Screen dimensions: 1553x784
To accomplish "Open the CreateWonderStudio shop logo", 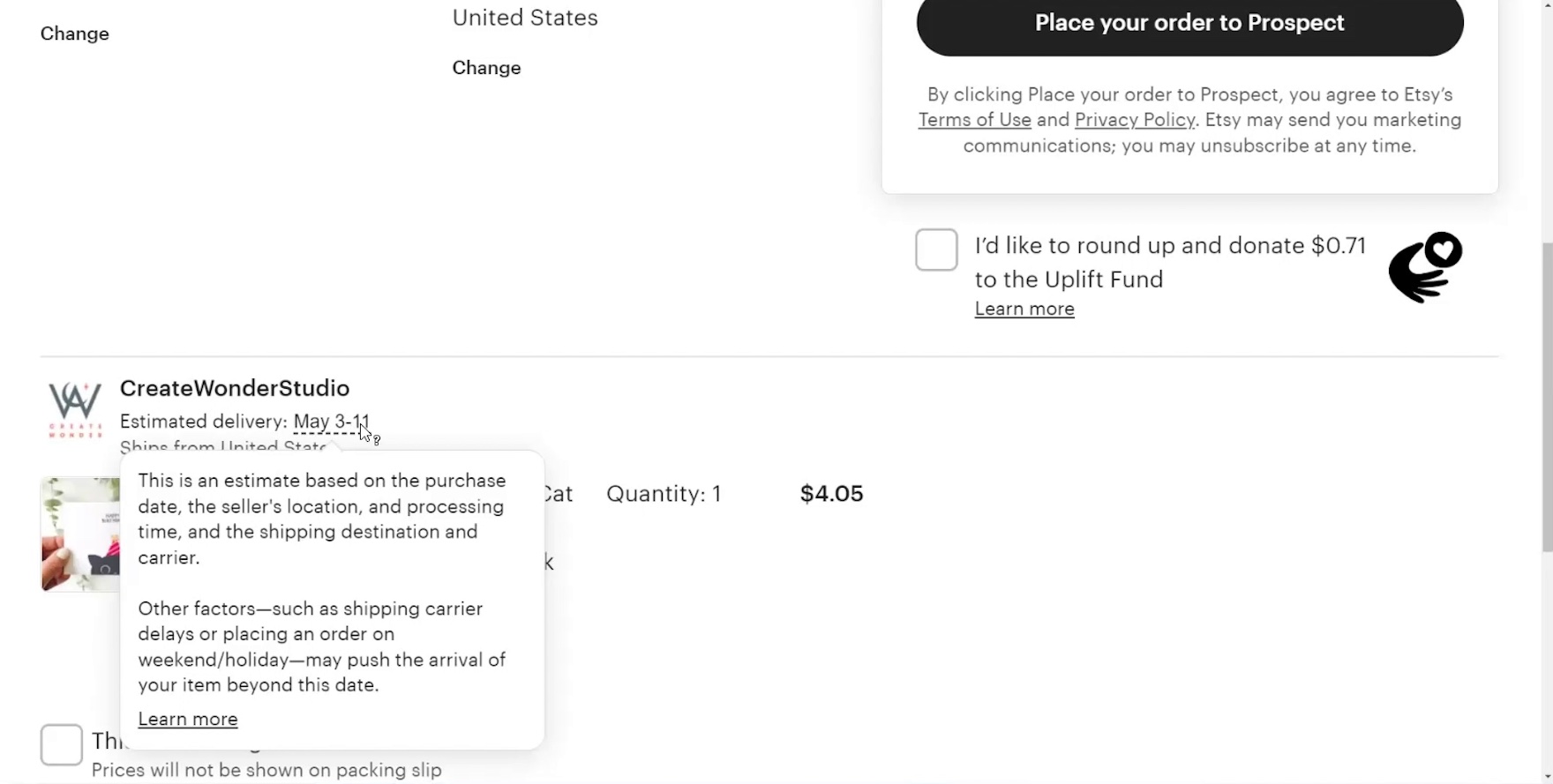I will coord(75,409).
